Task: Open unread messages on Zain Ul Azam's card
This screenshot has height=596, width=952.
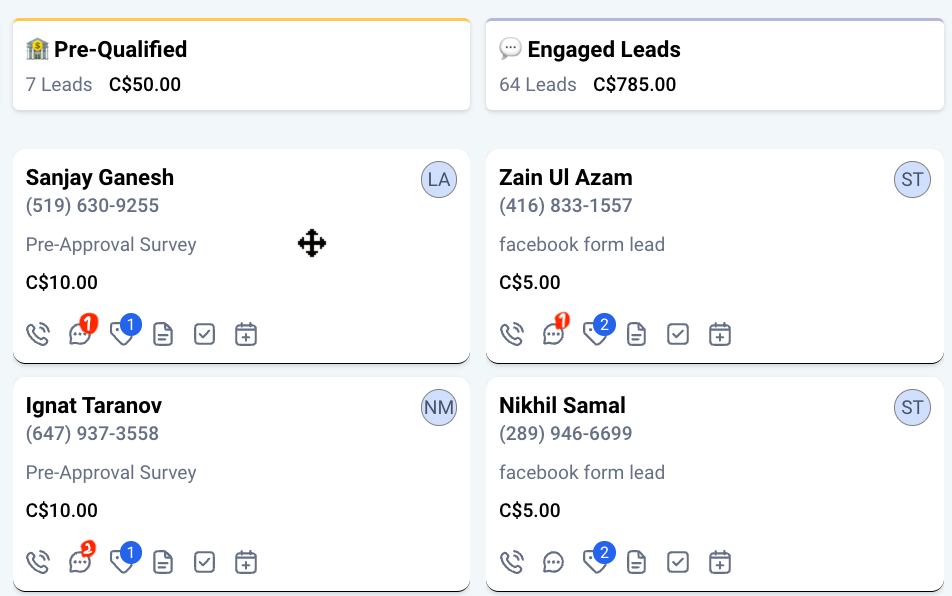Action: 554,334
